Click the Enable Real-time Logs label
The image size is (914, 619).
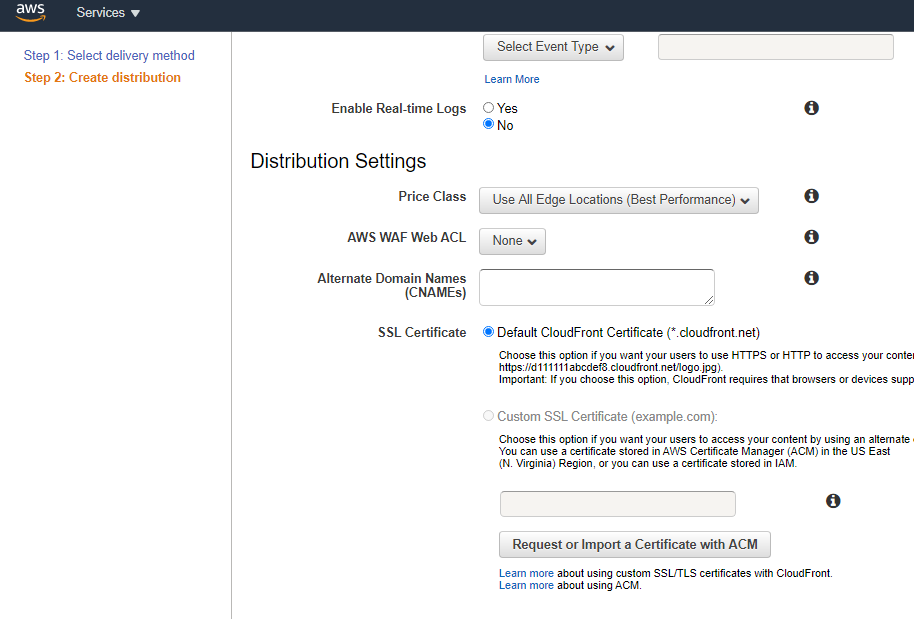(399, 108)
